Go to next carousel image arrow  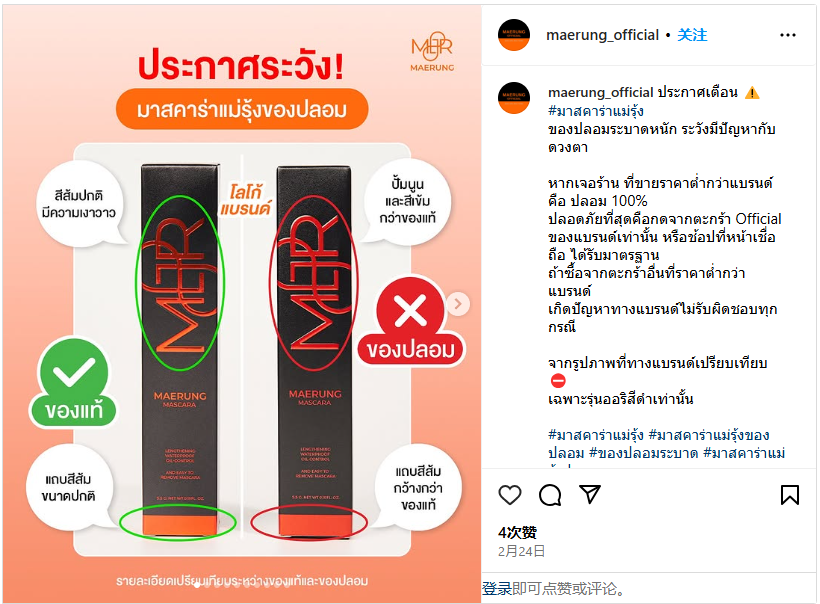tap(458, 304)
